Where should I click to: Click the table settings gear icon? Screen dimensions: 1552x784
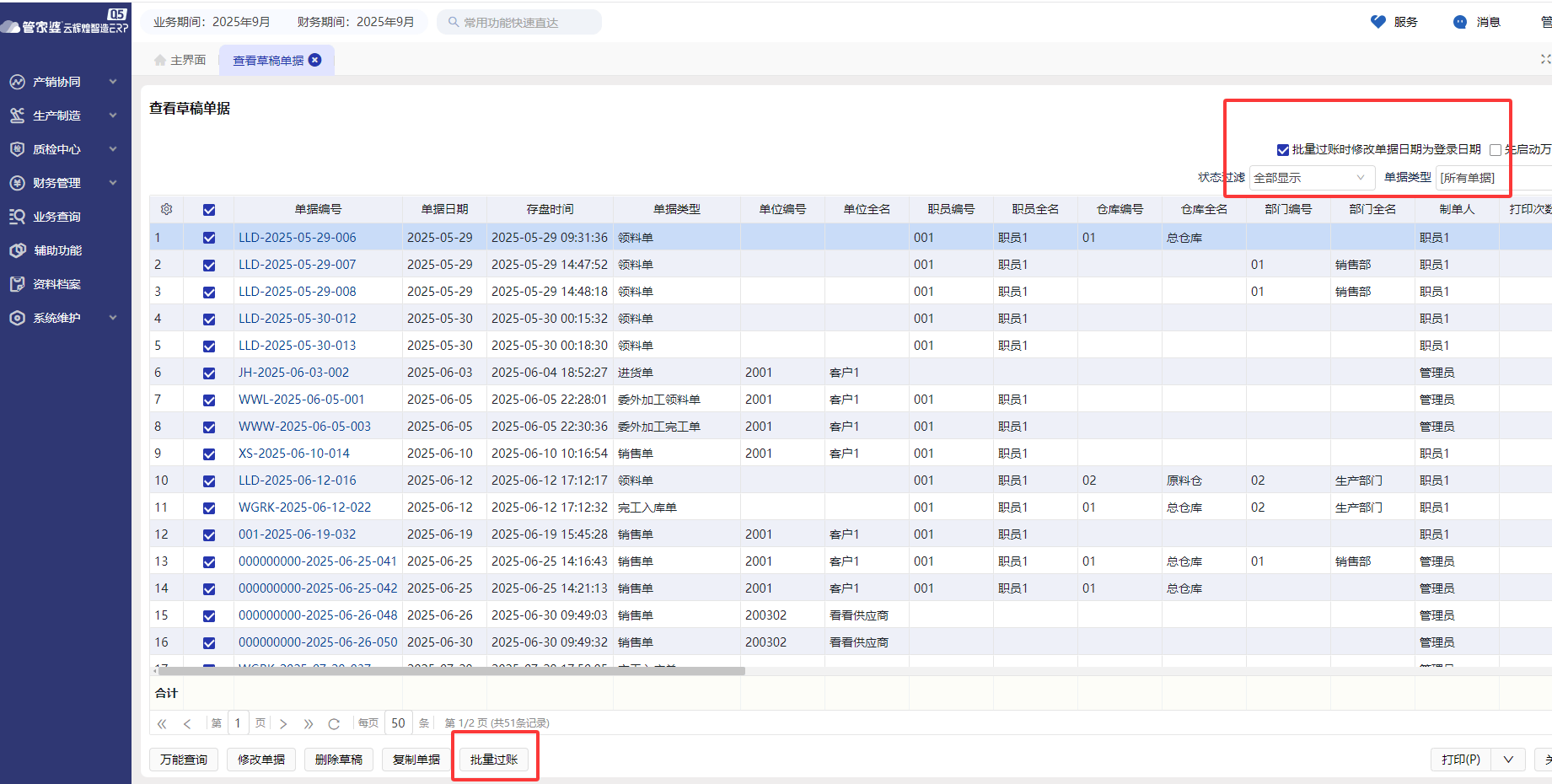pyautogui.click(x=167, y=209)
